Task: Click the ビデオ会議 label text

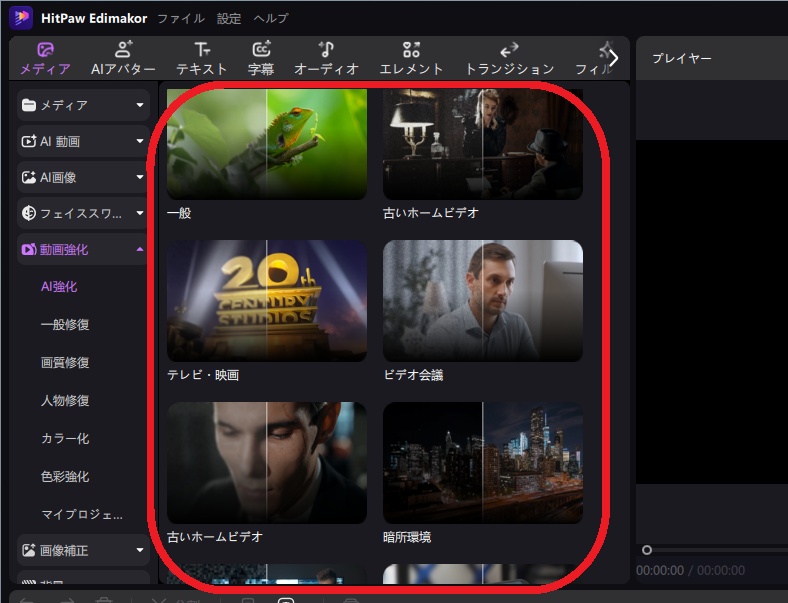Action: pos(413,375)
